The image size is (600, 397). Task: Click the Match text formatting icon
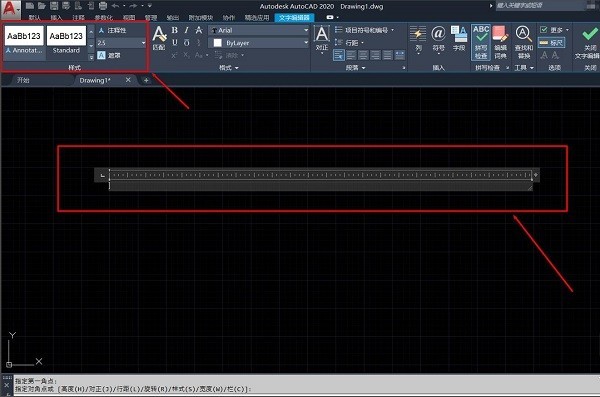click(159, 38)
